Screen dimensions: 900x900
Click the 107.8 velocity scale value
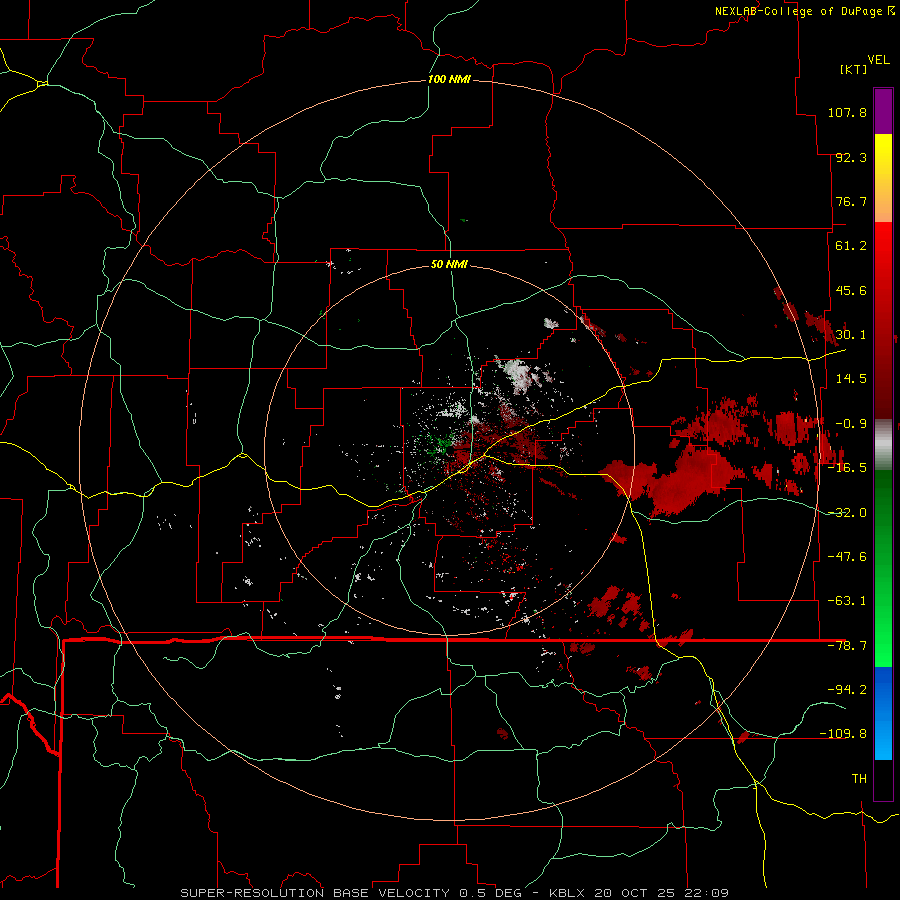click(847, 112)
